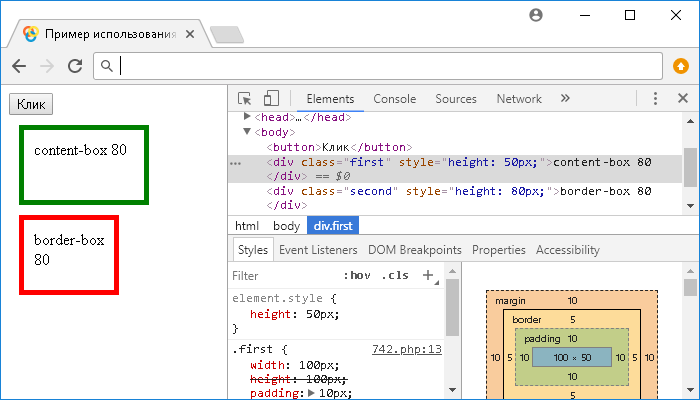
Task: Switch to the Network tab
Action: (x=519, y=99)
